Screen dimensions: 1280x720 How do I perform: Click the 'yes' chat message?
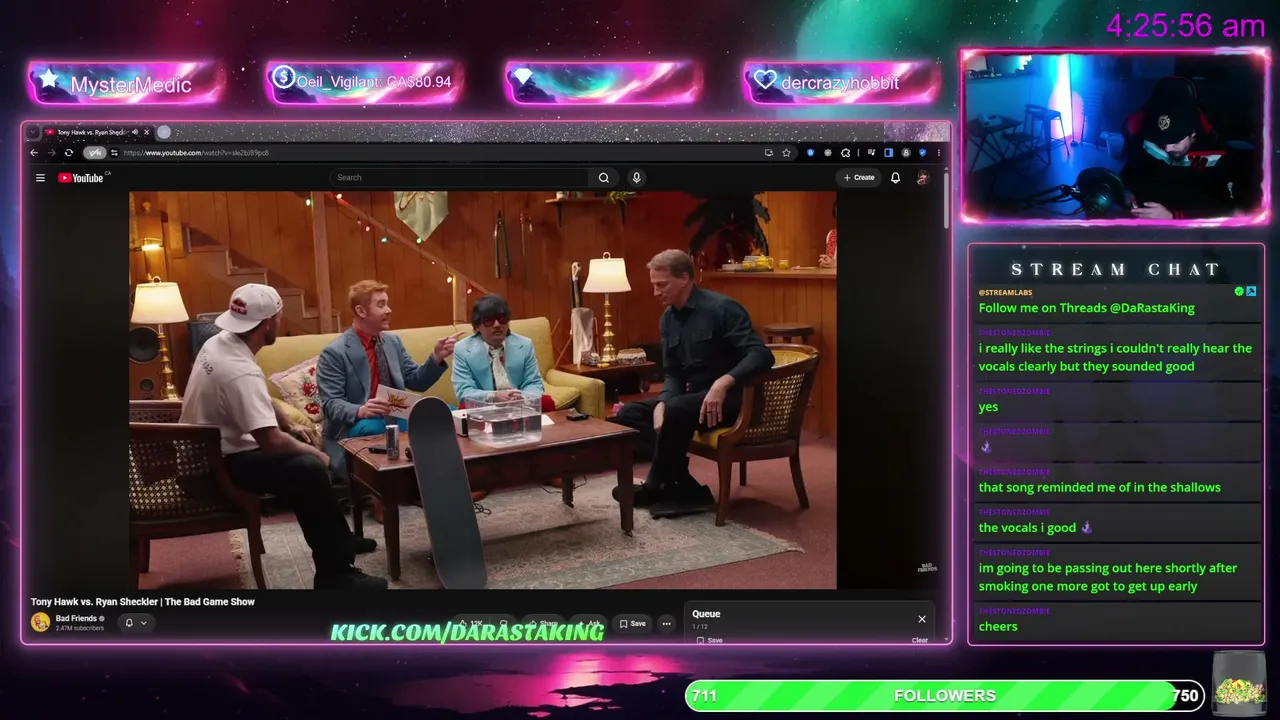click(x=988, y=407)
